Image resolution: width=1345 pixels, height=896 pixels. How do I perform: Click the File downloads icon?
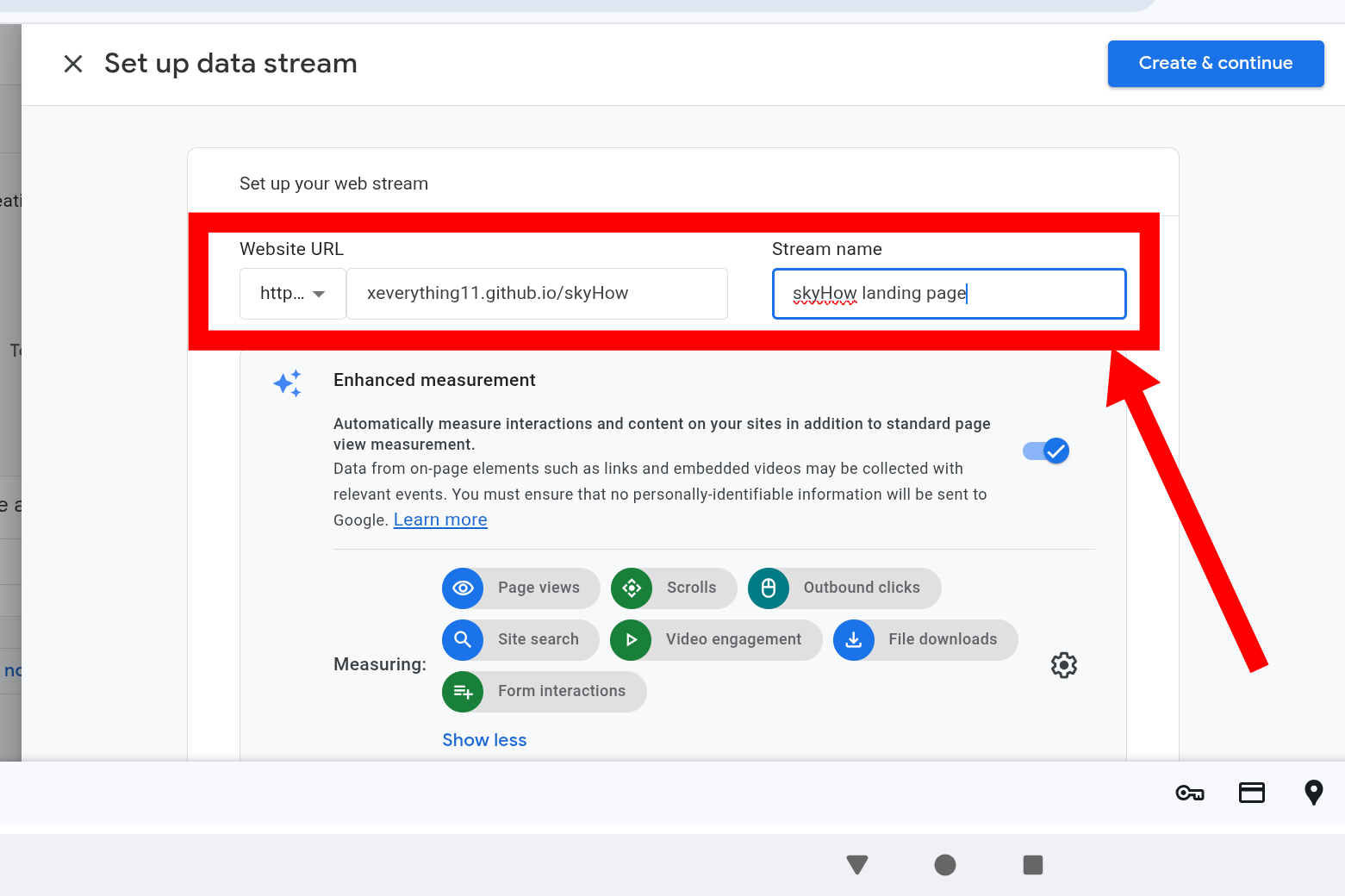854,640
